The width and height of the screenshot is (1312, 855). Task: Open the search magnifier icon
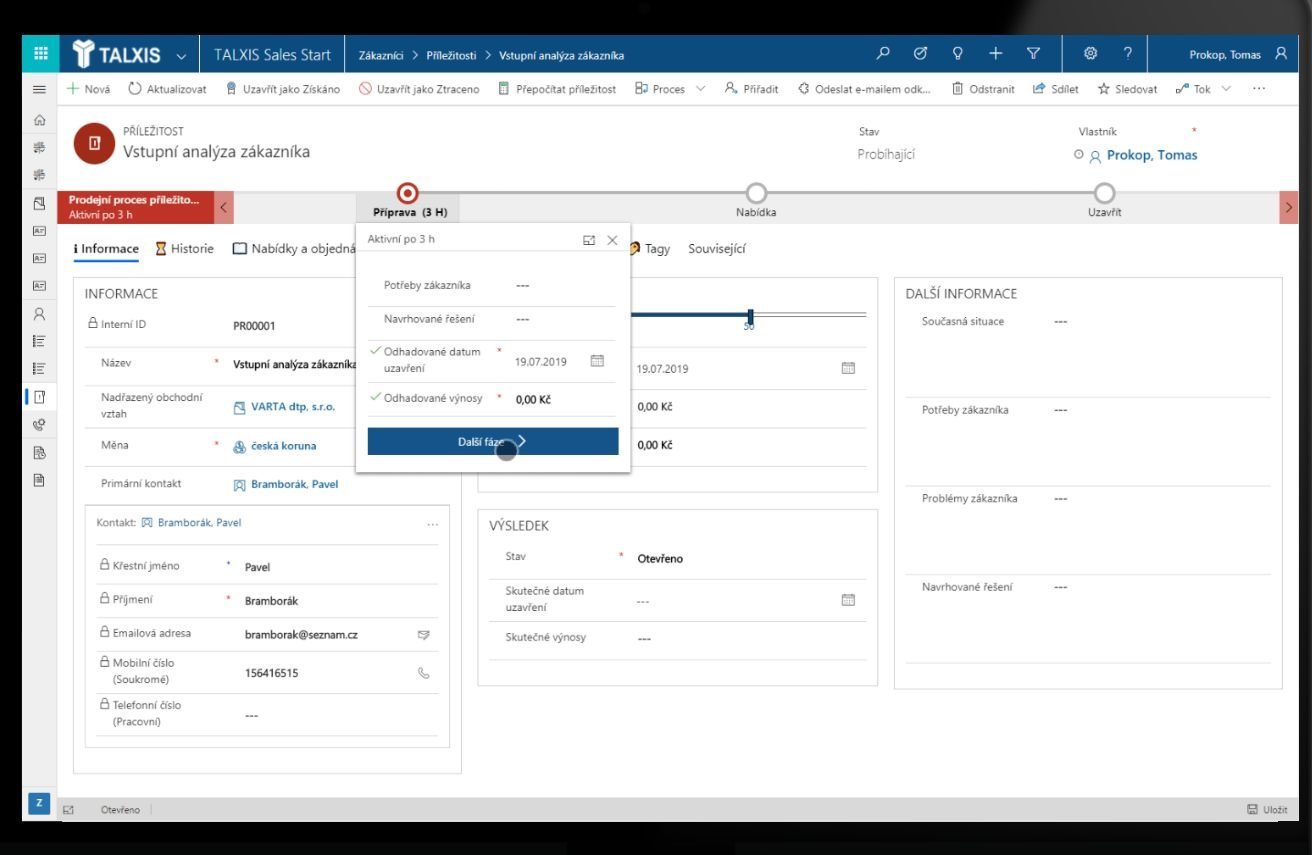883,54
